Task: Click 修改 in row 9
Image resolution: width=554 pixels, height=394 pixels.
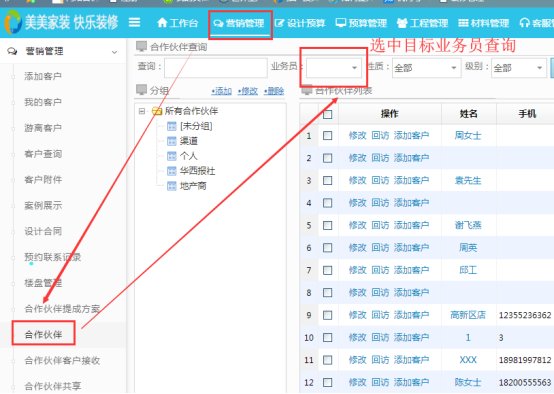Action: (357, 315)
